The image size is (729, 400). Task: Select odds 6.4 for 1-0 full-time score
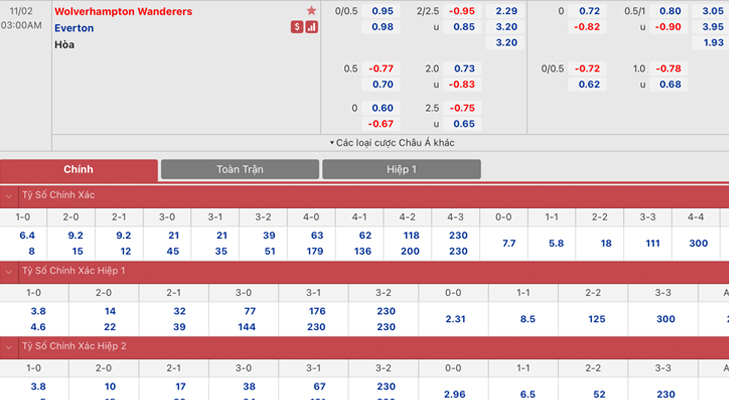point(27,235)
